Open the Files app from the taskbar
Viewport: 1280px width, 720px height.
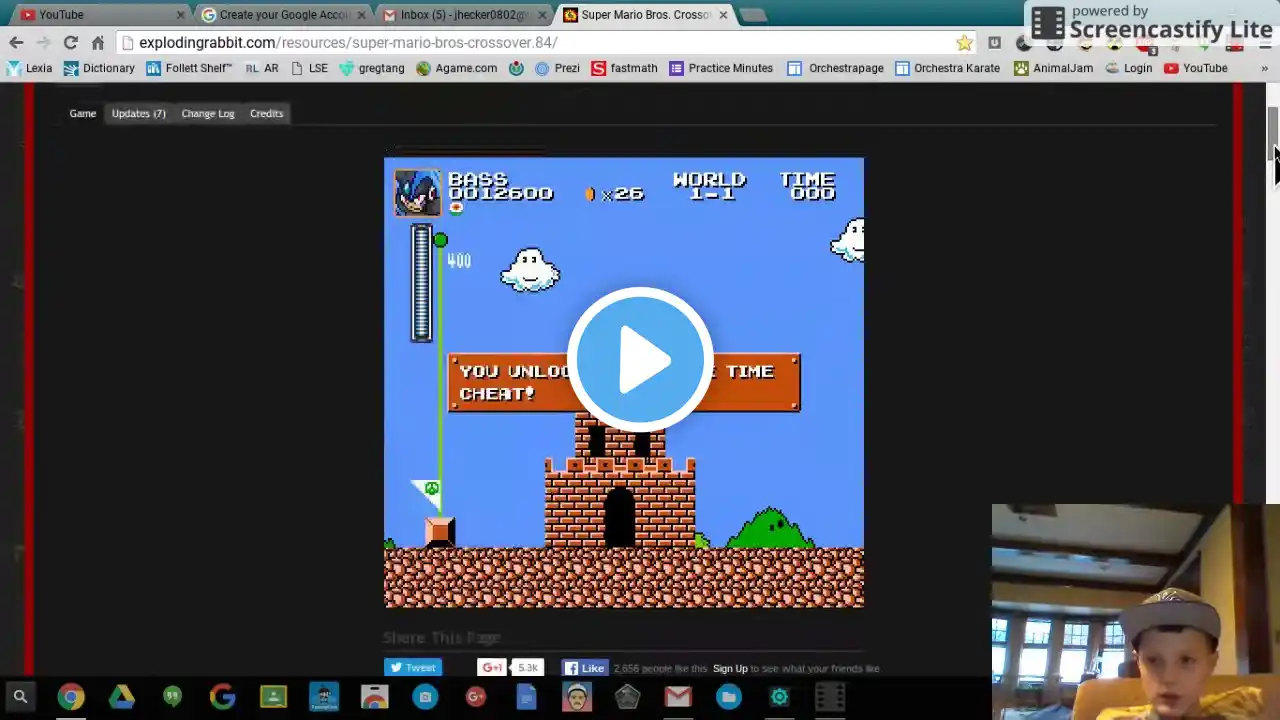[x=729, y=696]
